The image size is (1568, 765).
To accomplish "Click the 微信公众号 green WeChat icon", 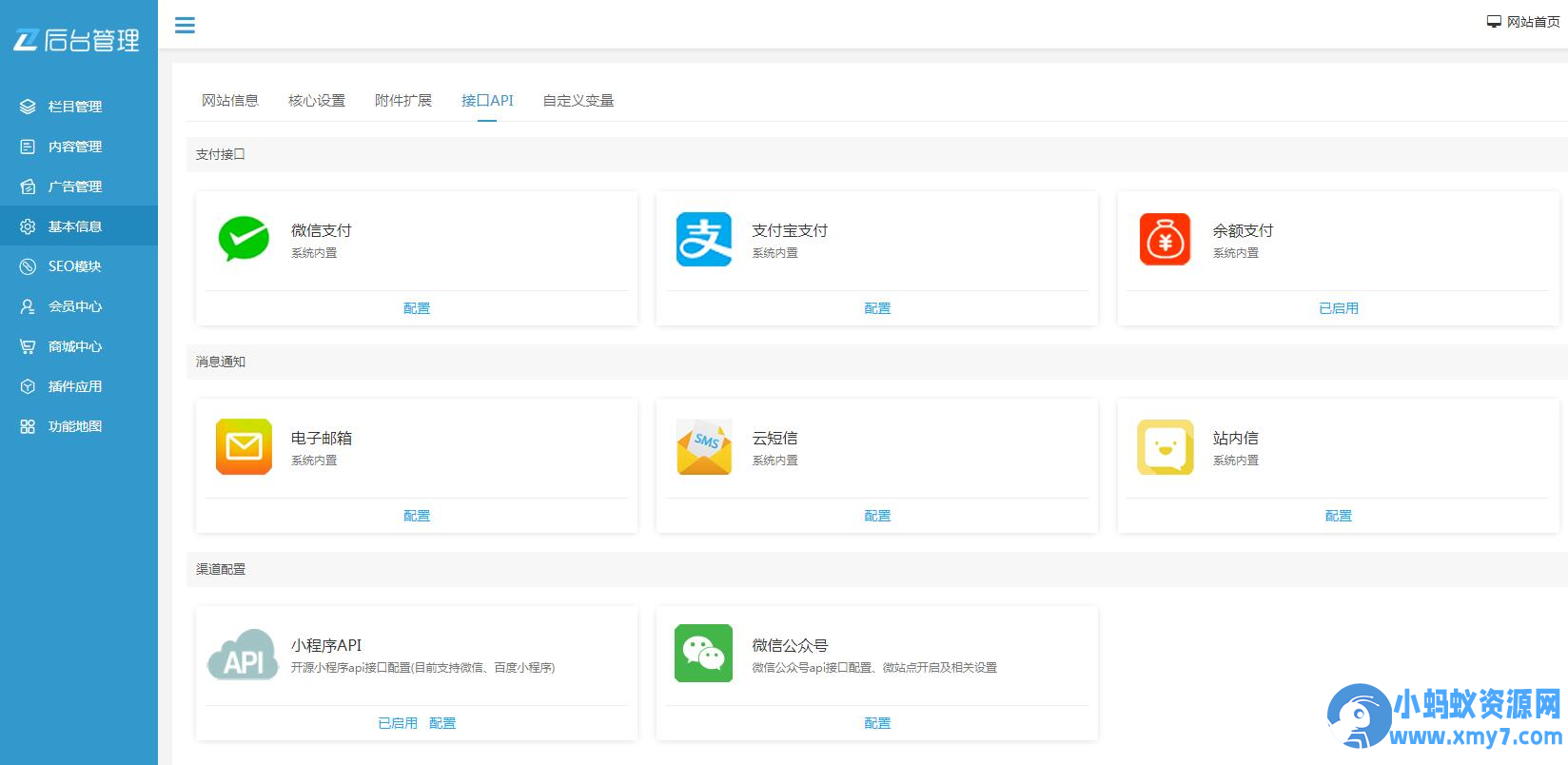I will coord(704,654).
